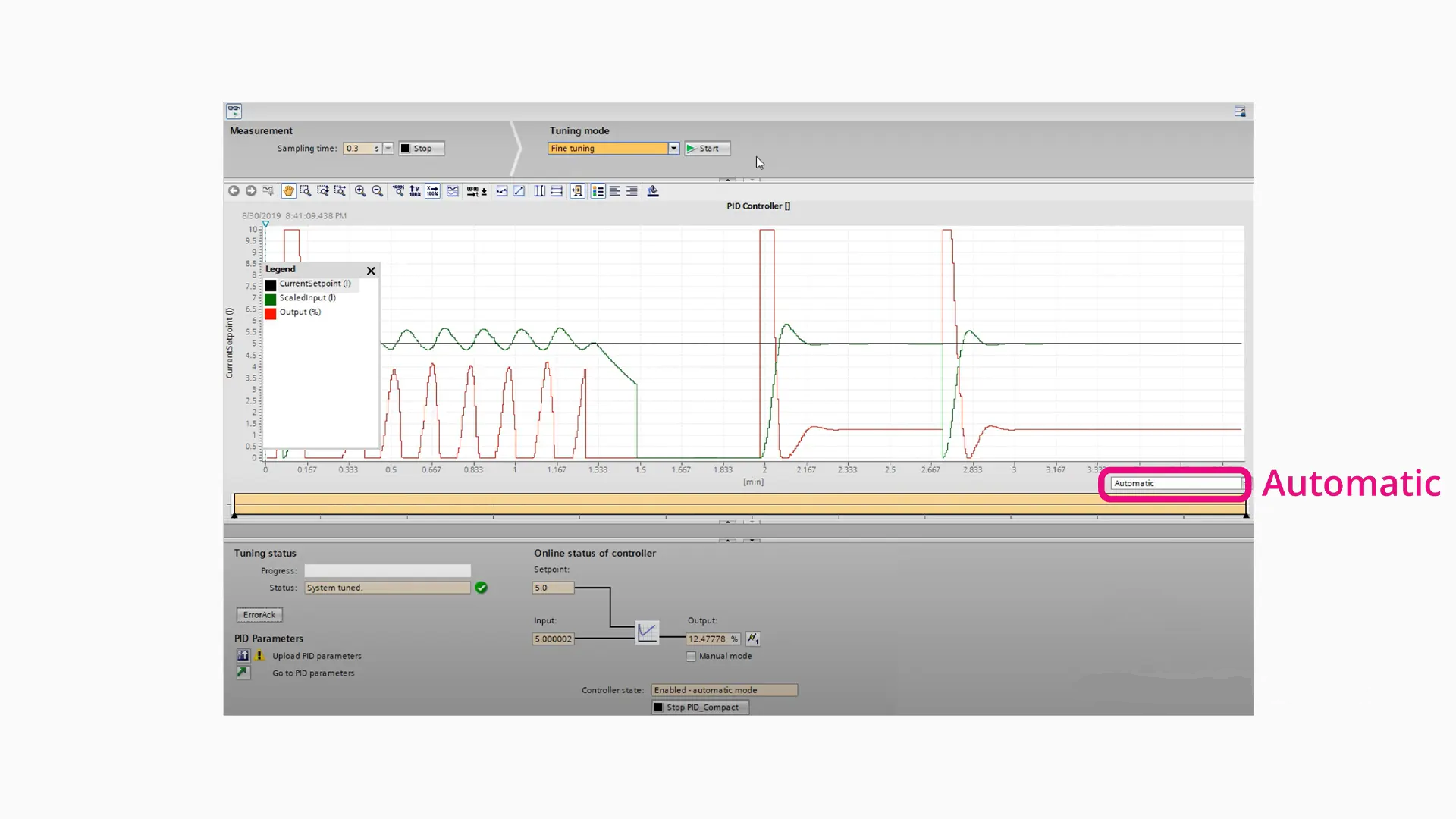
Task: Select the hand pan tool
Action: click(x=288, y=191)
